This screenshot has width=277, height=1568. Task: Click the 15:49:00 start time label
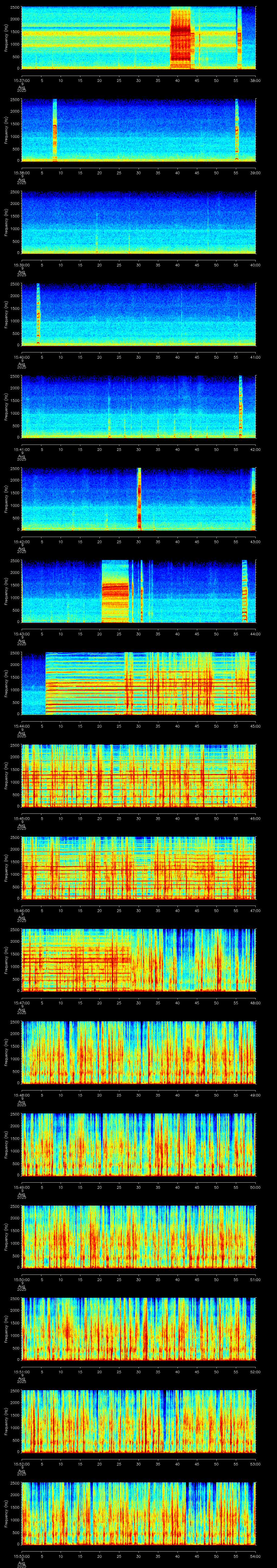click(21, 1187)
